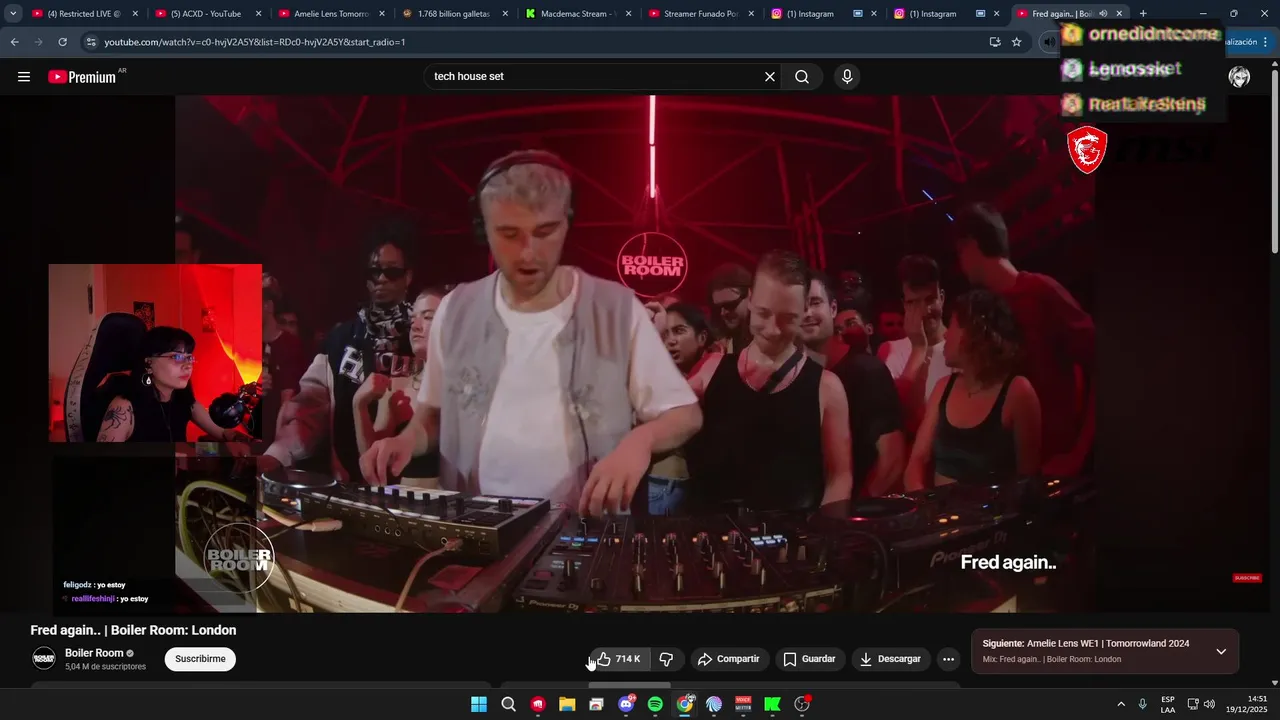Open the Boiler Room channel name link
This screenshot has width=1280, height=720.
(94, 653)
